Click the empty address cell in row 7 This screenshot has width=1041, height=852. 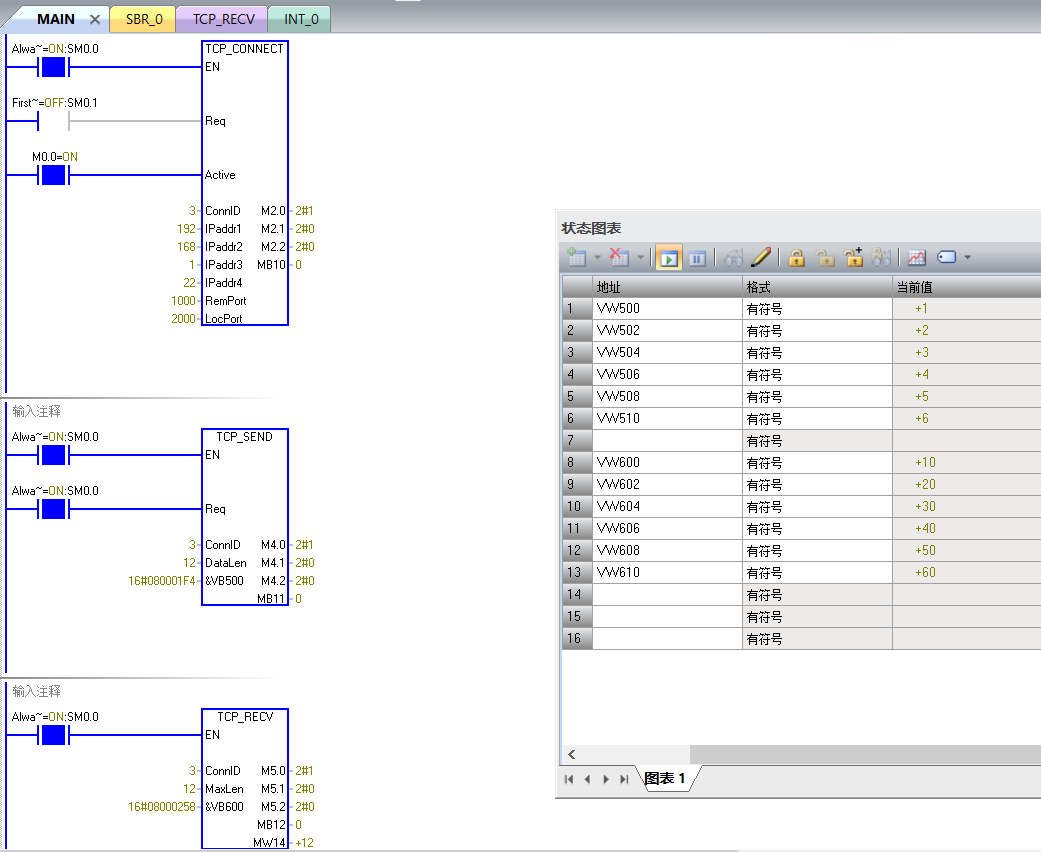667,441
